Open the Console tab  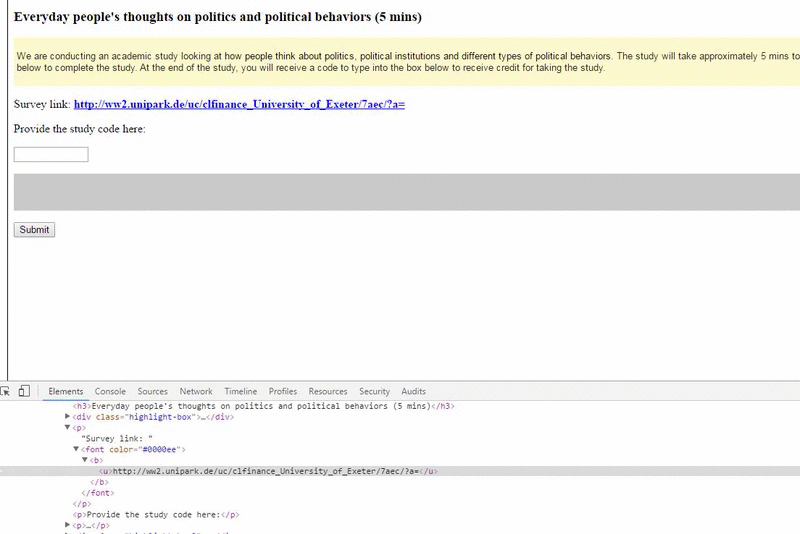point(110,391)
